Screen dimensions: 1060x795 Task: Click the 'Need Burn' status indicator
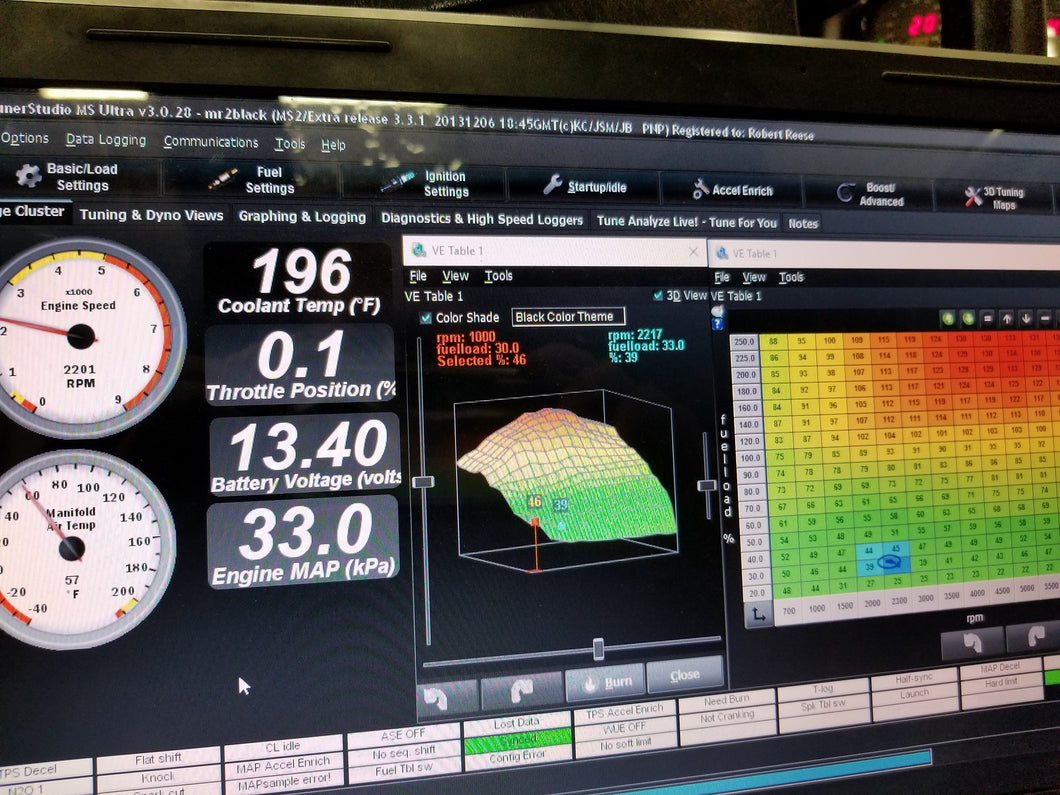pos(727,700)
